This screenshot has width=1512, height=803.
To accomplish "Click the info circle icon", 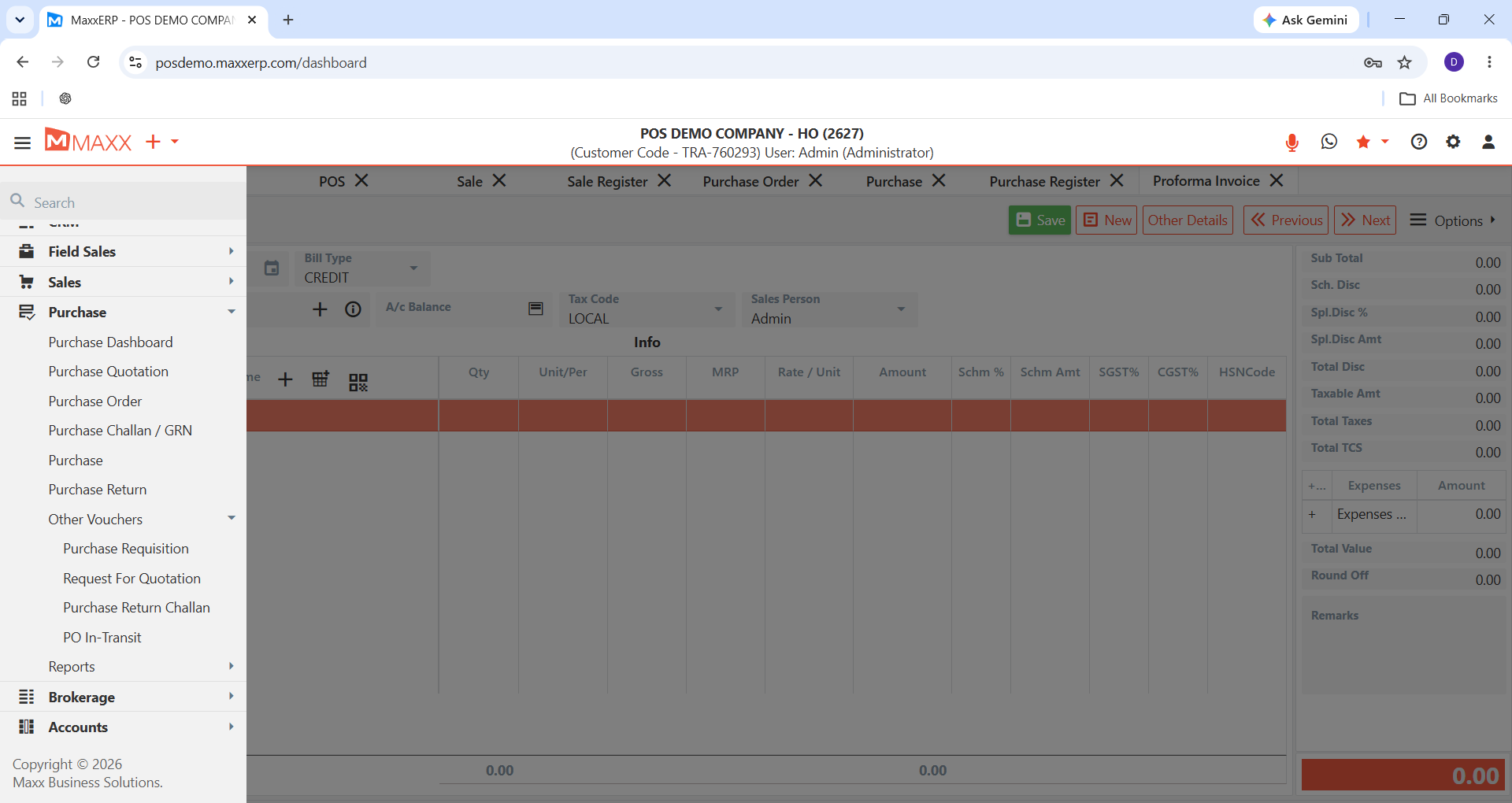I will tap(353, 309).
